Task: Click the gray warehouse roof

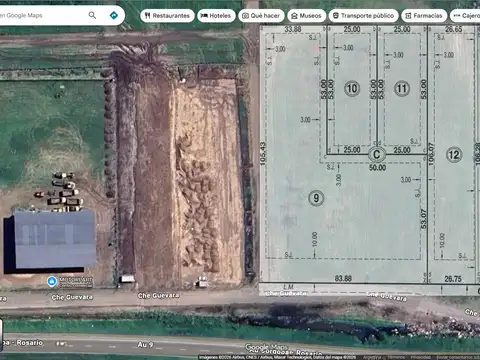Action: pos(55,238)
